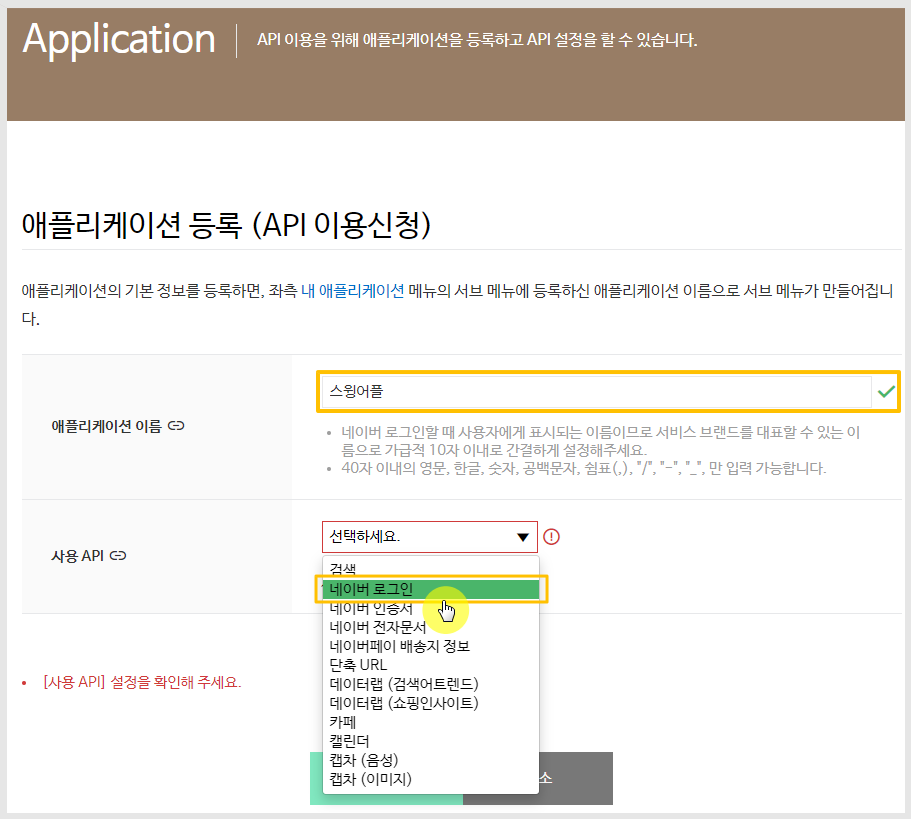Open the 내 애플리케이션 link
Viewport: 911px width, 819px height.
pos(353,290)
